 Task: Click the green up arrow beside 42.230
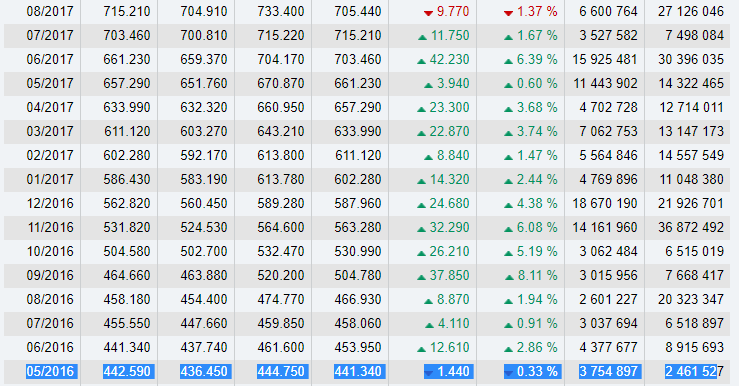421,61
